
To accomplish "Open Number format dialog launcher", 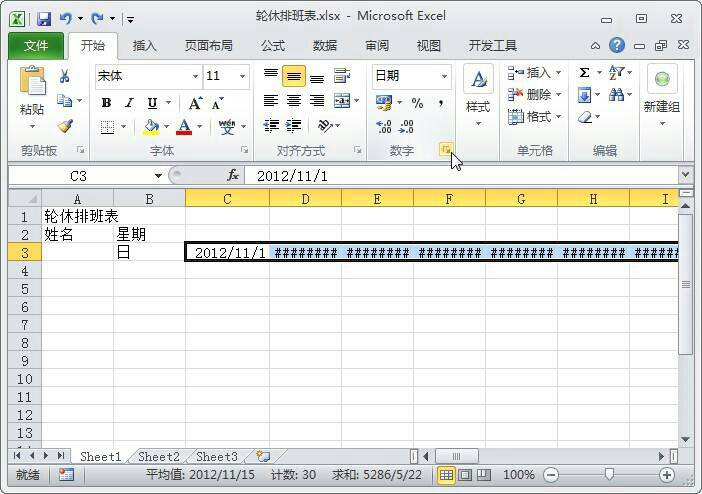I will 446,150.
